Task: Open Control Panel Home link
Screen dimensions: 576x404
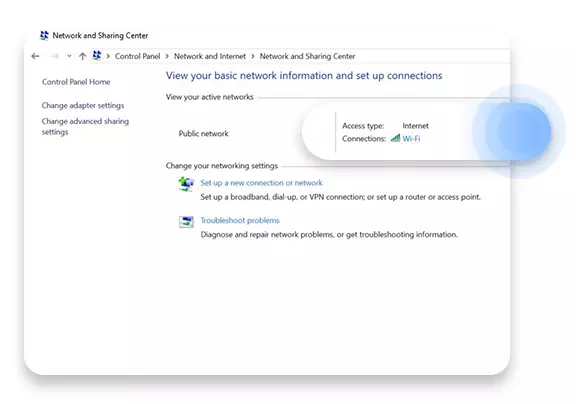Action: tap(76, 82)
